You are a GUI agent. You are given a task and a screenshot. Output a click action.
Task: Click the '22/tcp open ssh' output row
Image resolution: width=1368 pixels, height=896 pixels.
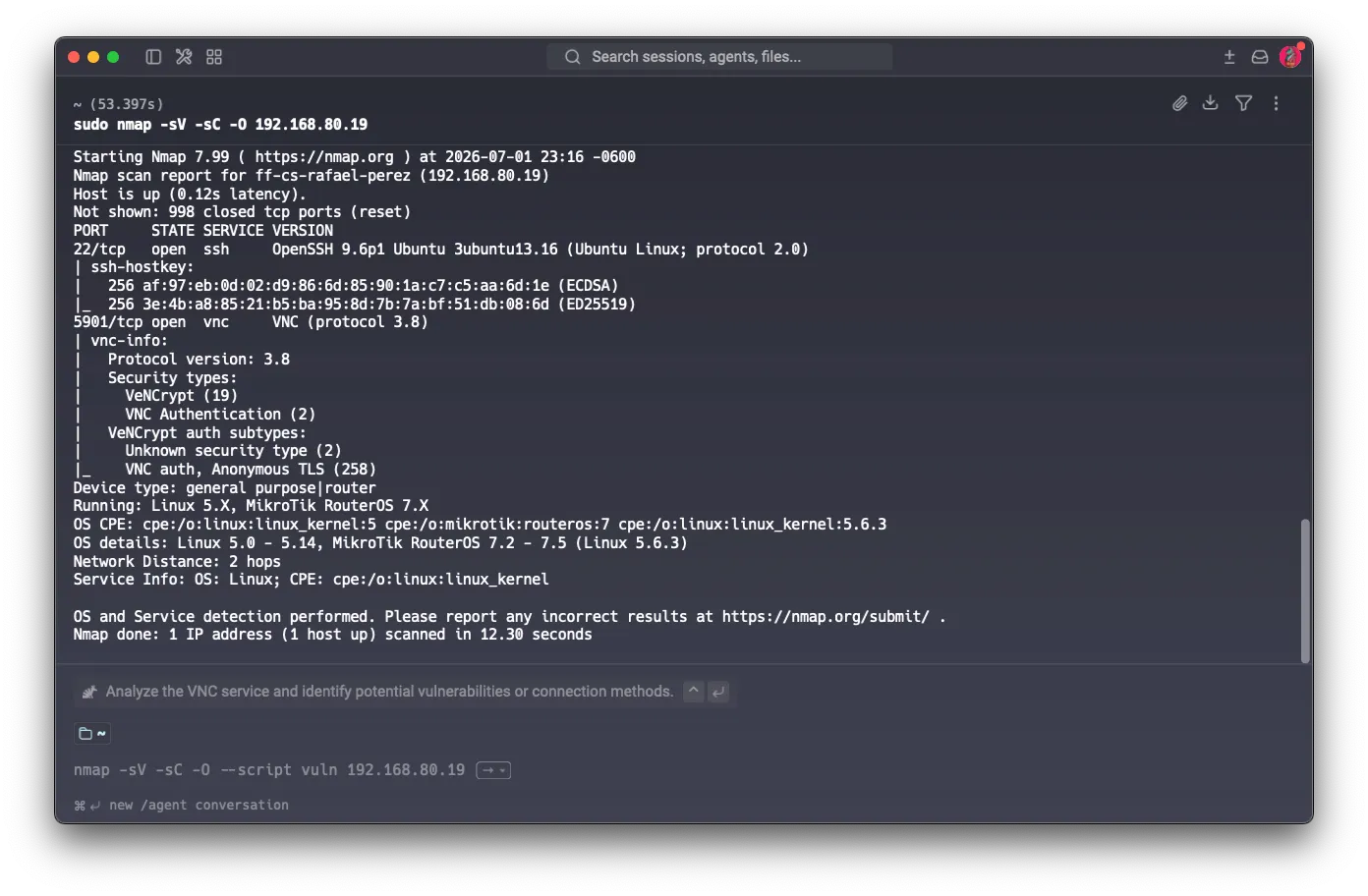coord(441,250)
